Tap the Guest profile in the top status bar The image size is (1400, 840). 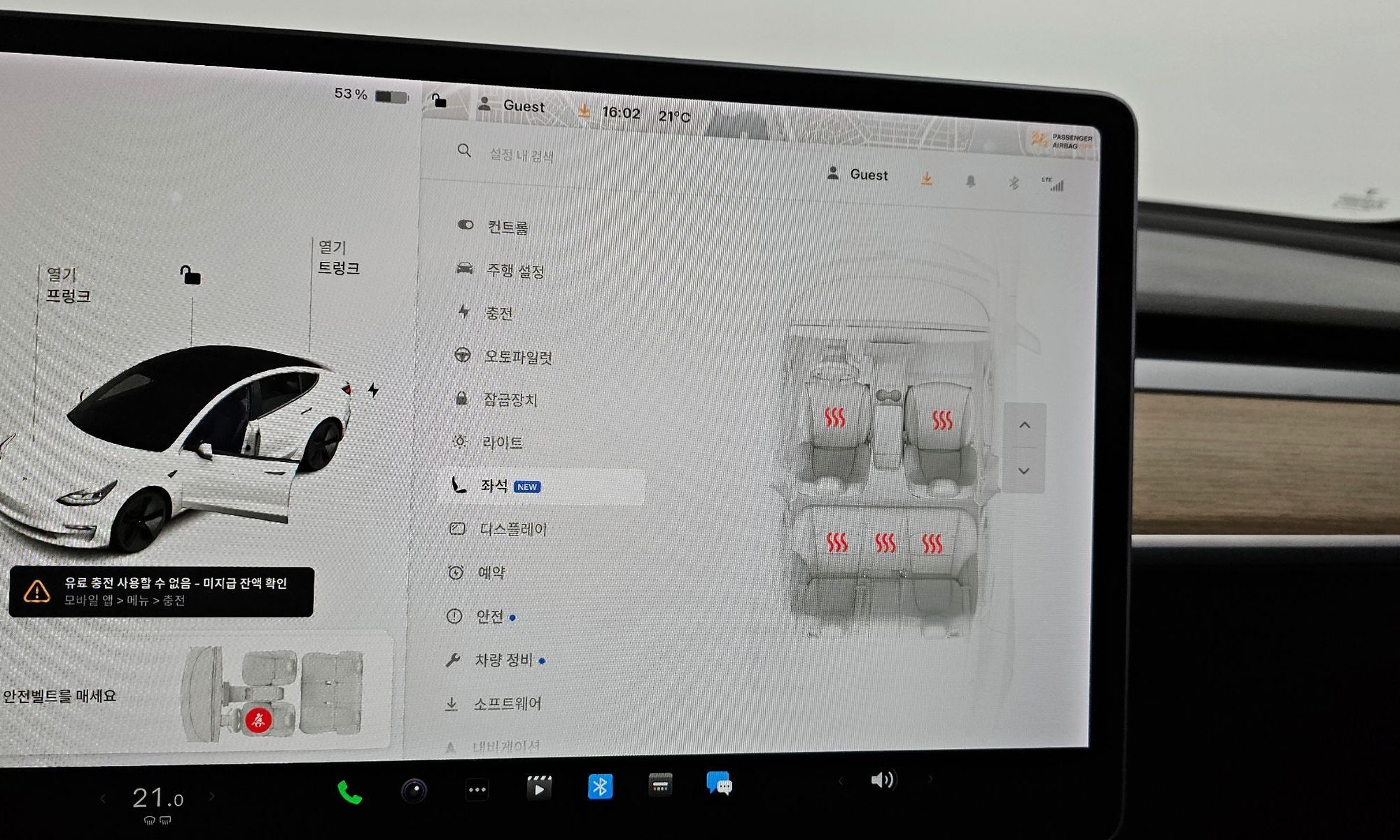(511, 105)
